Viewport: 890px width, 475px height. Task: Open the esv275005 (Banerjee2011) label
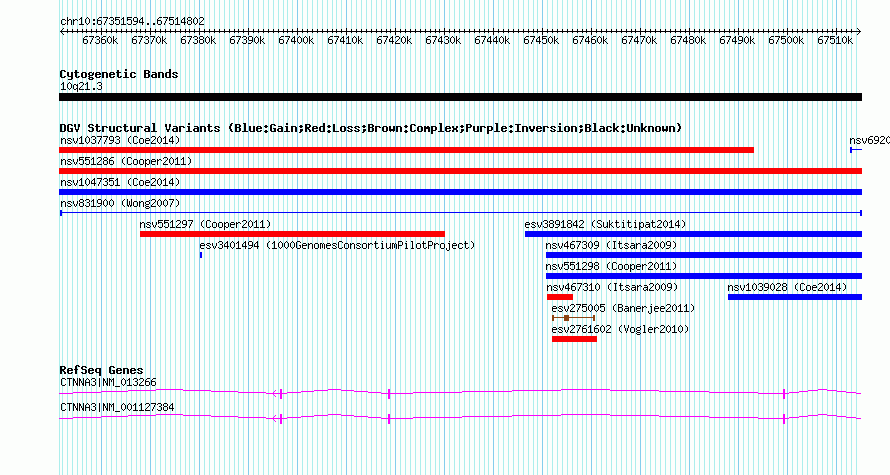tap(623, 308)
